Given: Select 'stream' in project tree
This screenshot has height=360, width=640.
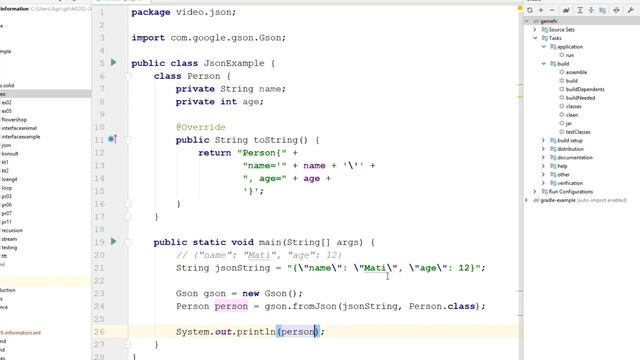Looking at the screenshot, I should pos(9,239).
